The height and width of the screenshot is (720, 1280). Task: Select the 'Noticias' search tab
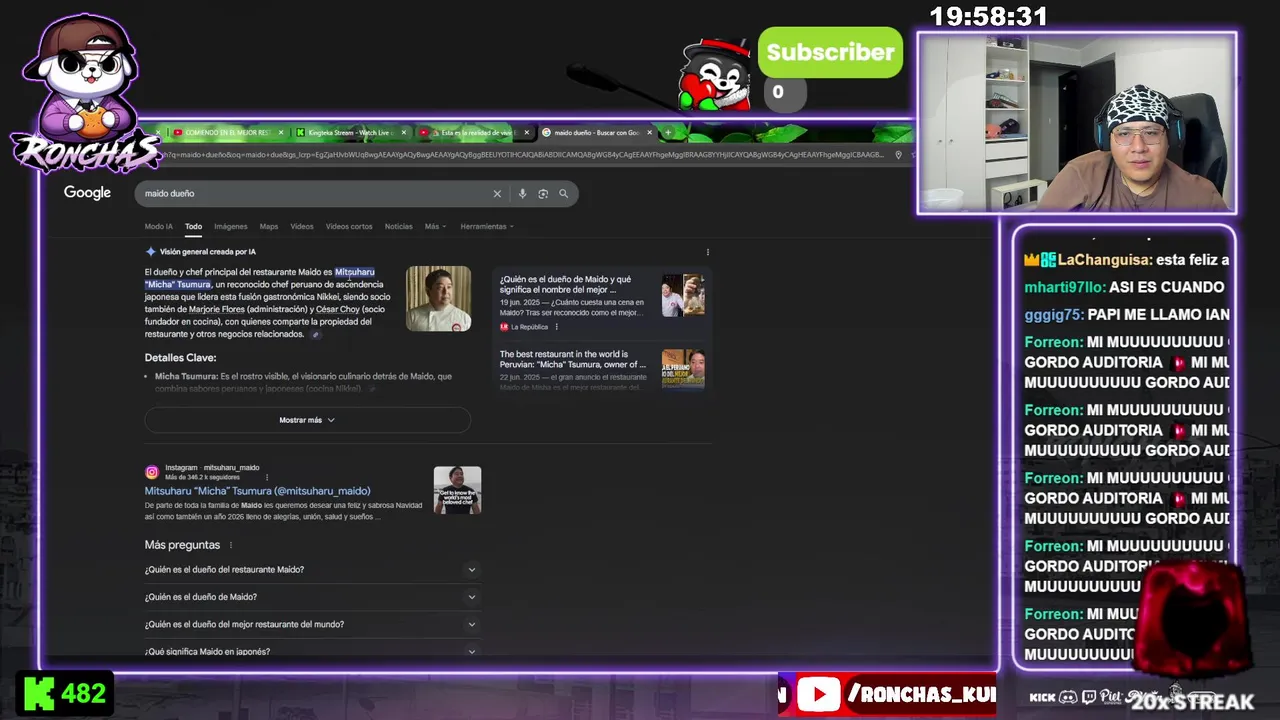click(398, 226)
